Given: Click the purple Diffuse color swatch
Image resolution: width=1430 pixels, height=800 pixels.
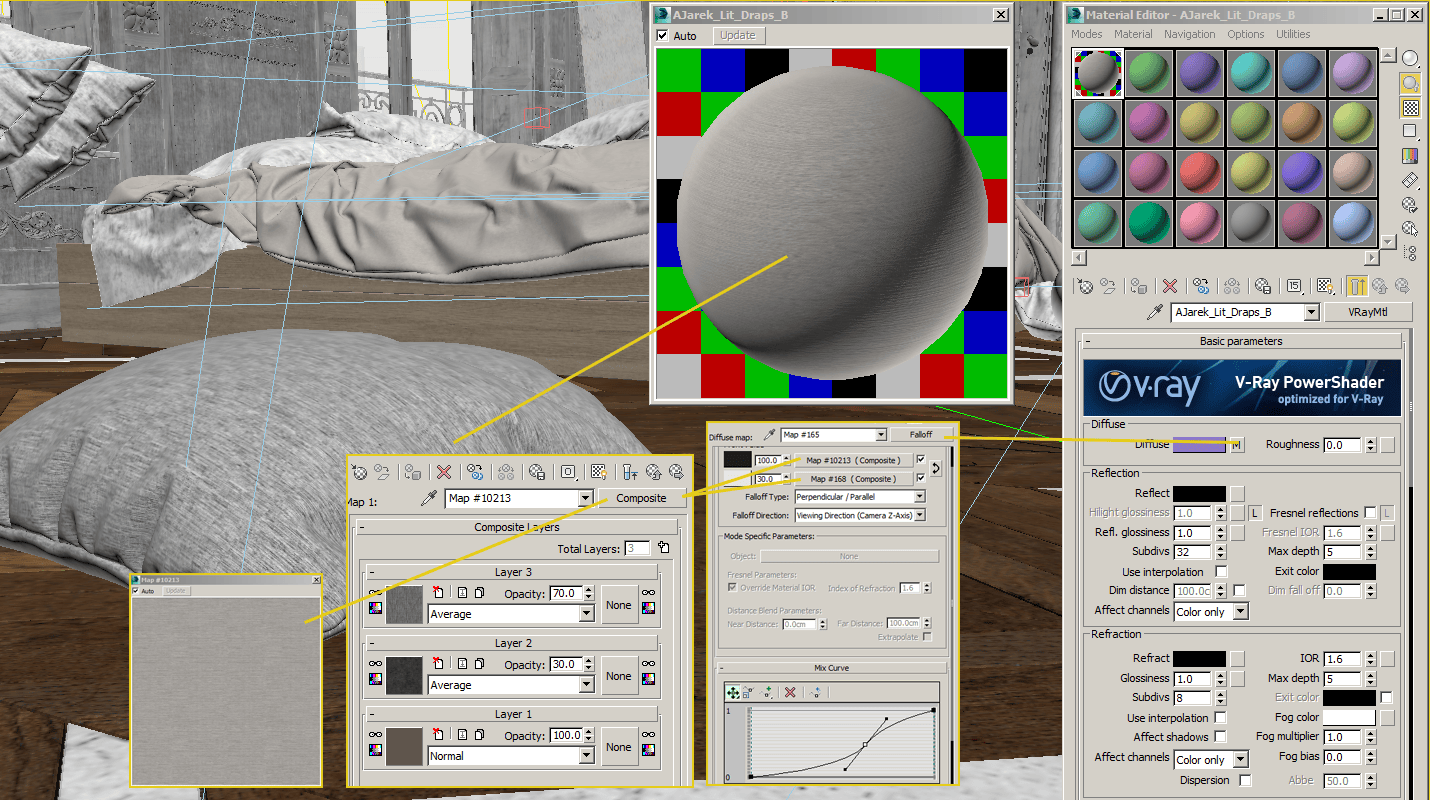Looking at the screenshot, I should pyautogui.click(x=1199, y=444).
